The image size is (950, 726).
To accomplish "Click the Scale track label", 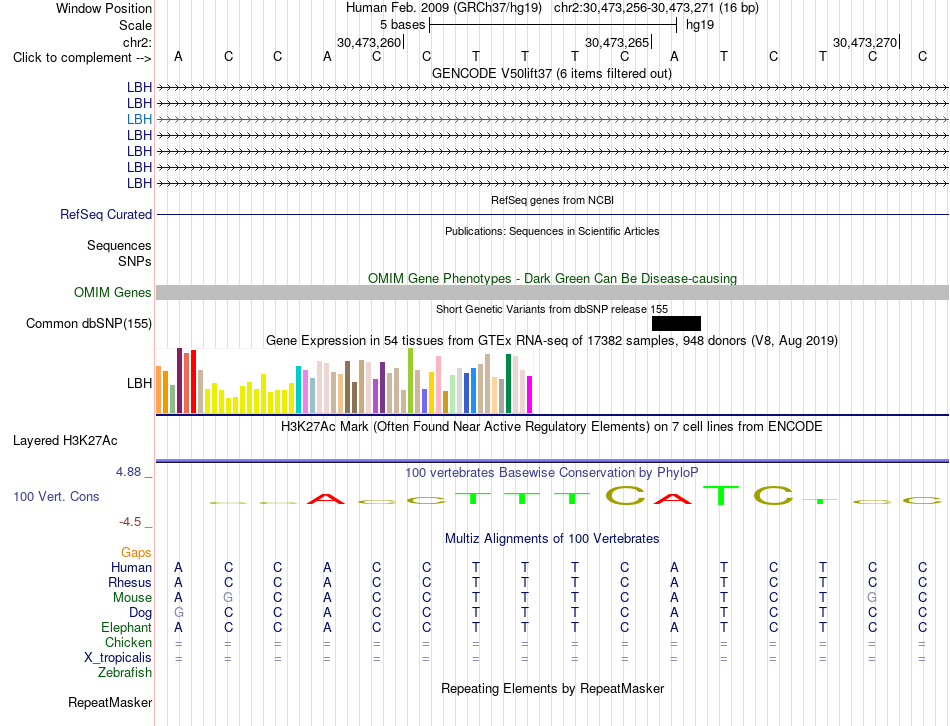I will 135,25.
